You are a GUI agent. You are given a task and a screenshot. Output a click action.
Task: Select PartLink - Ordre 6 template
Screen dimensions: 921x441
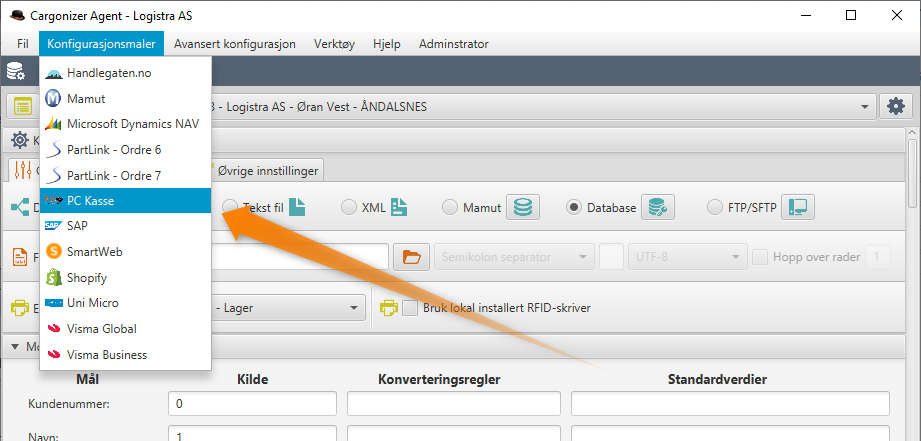[x=126, y=150]
